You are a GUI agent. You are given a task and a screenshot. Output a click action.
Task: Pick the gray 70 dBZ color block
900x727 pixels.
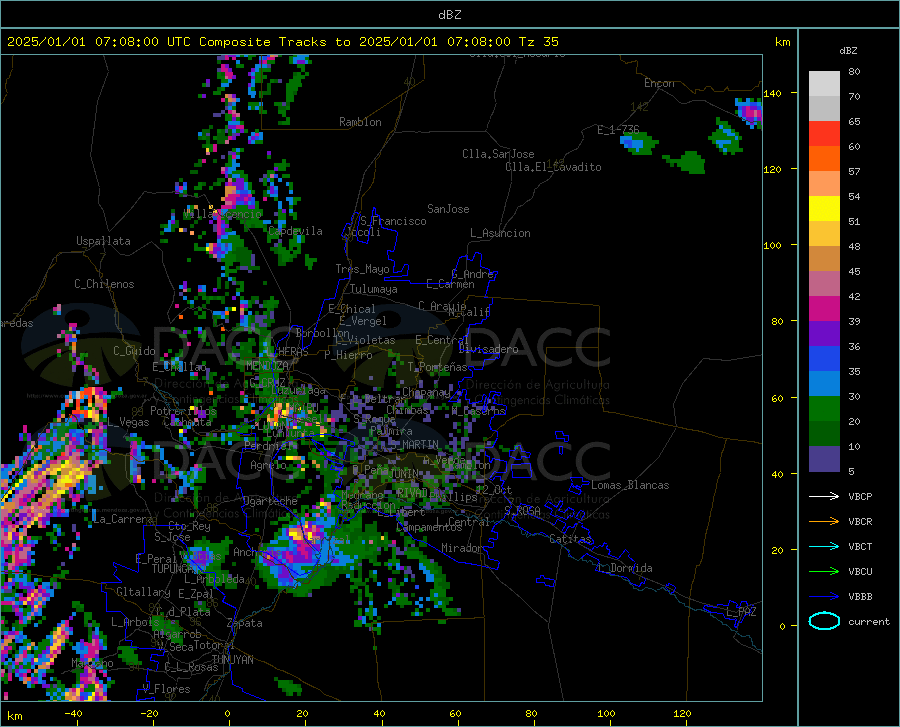click(x=824, y=108)
